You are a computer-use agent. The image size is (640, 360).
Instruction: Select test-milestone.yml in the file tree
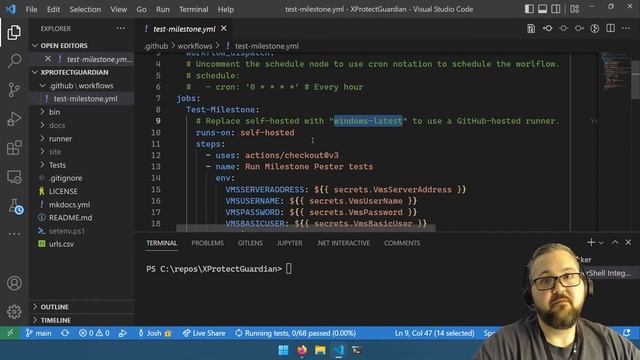click(x=85, y=99)
